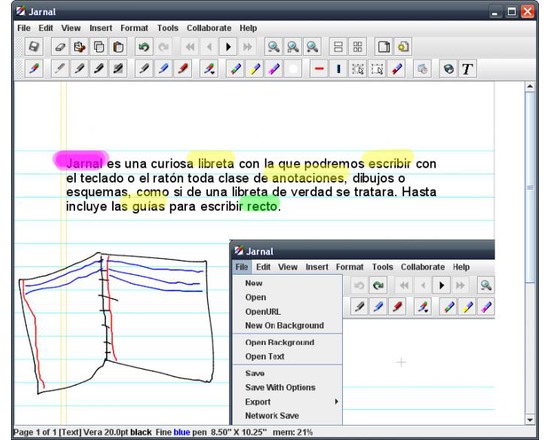Viewport: 550px width, 440px height.
Task: Go to the next page with the black arrow
Action: click(x=228, y=47)
